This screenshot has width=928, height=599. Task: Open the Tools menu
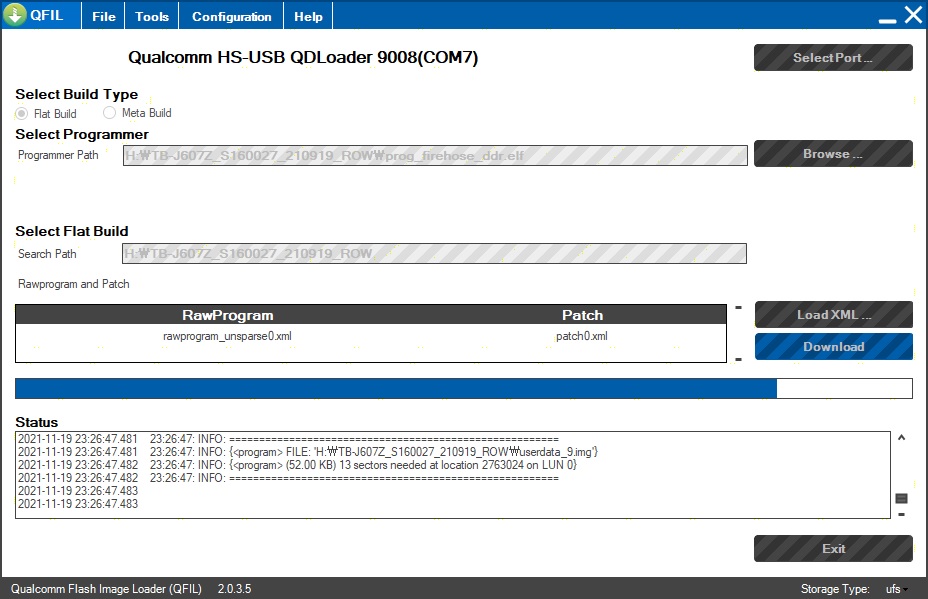tap(152, 16)
